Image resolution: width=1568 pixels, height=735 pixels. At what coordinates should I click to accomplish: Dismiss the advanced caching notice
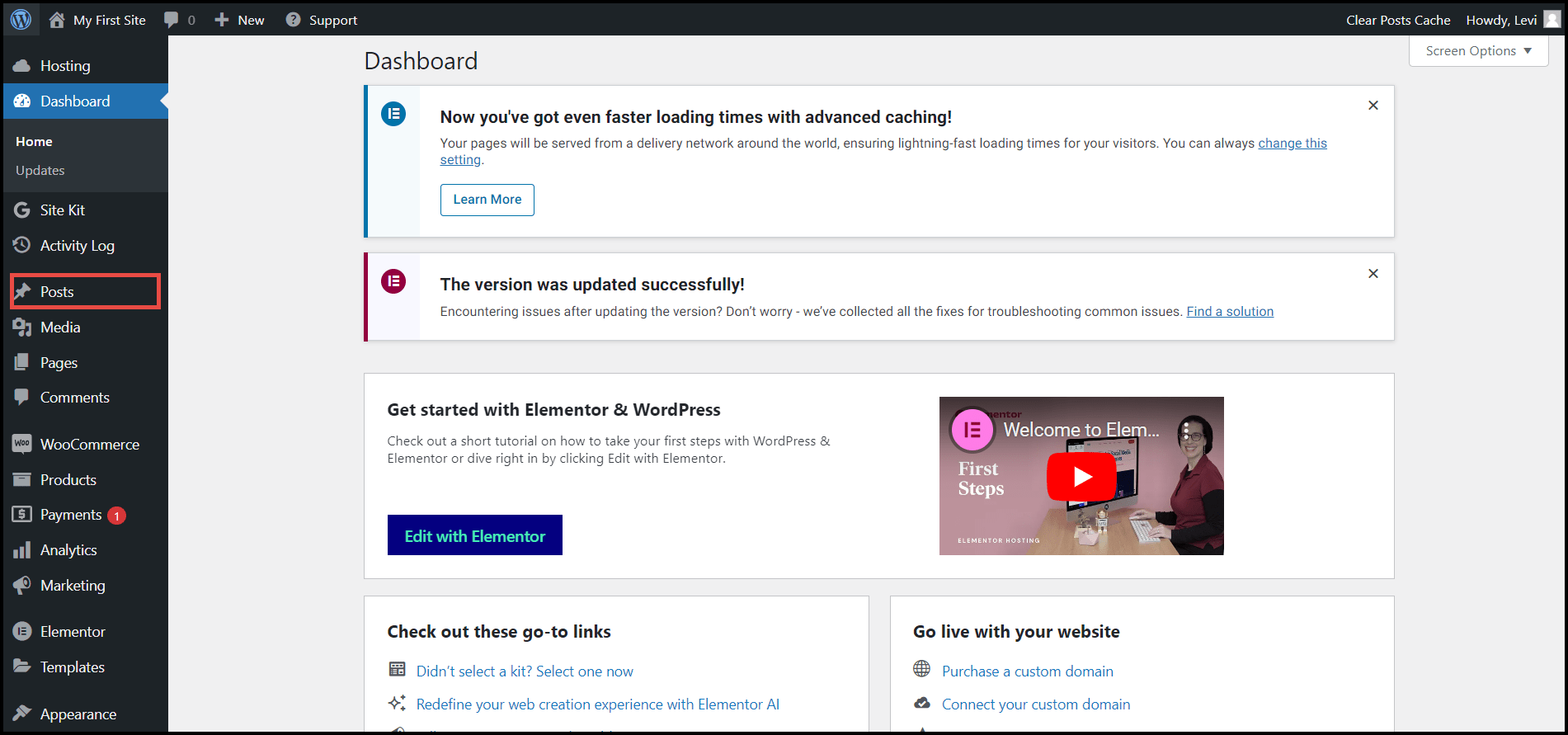tap(1373, 106)
